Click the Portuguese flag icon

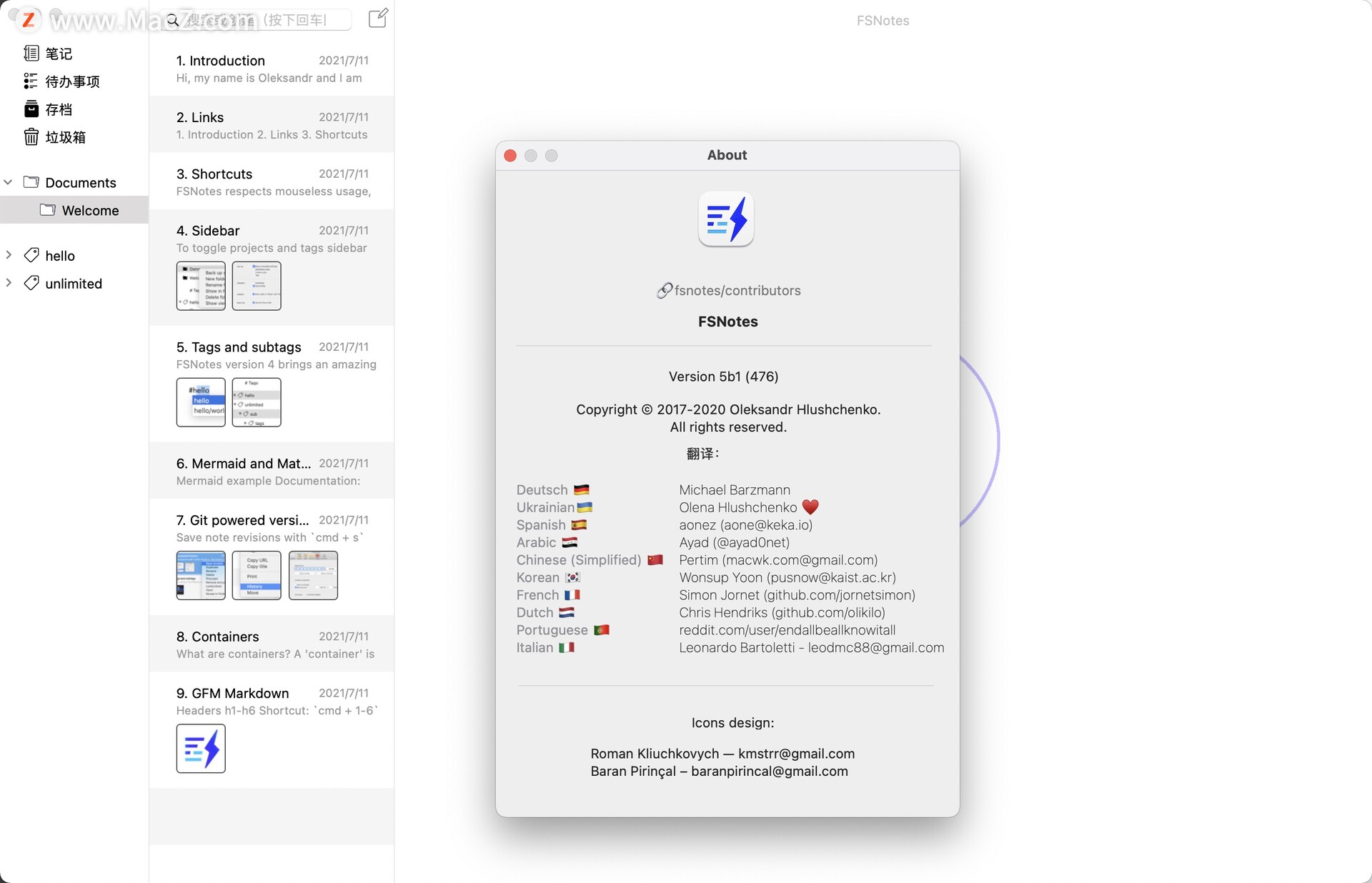pyautogui.click(x=602, y=630)
